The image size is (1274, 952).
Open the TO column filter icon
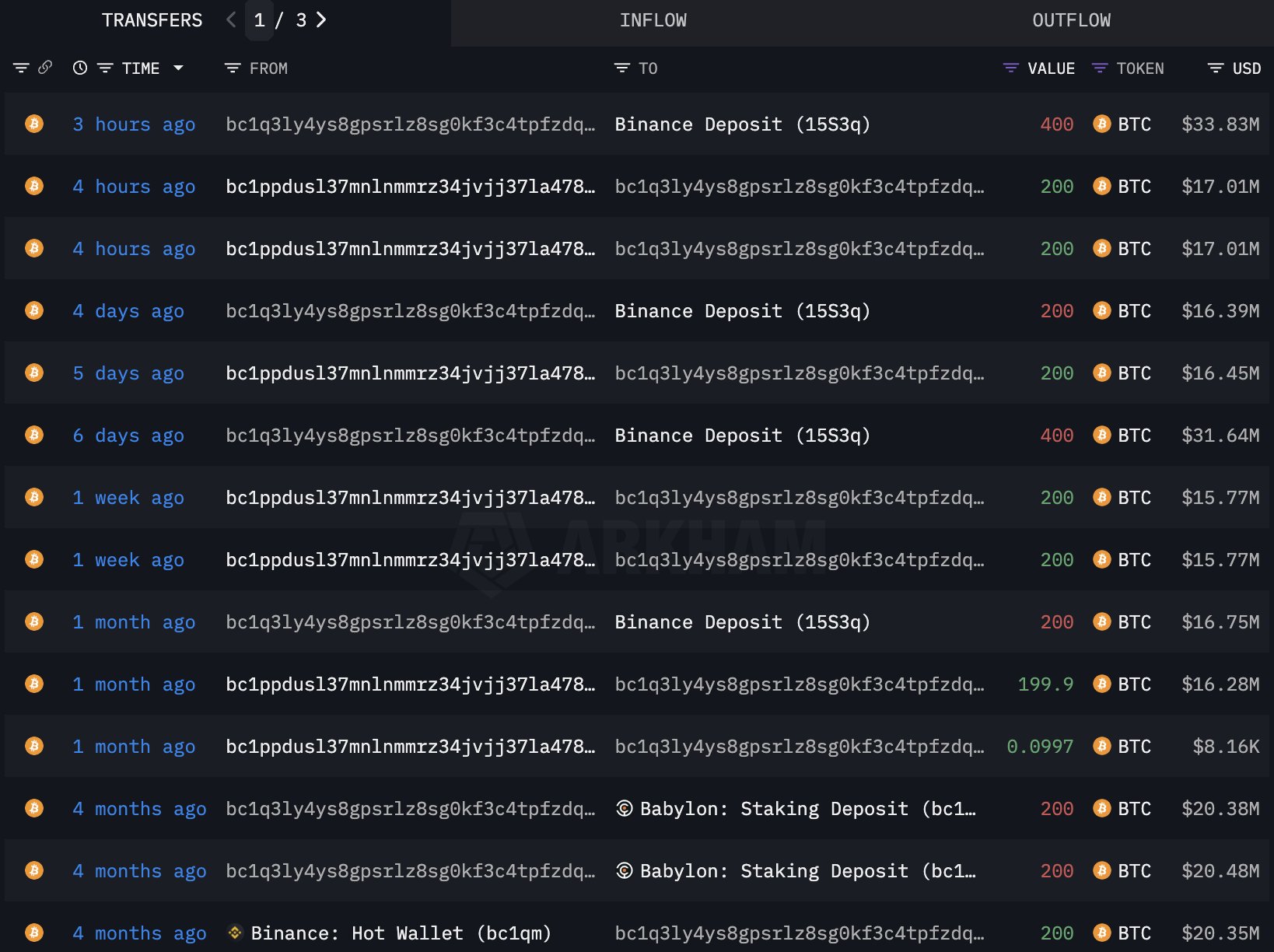click(621, 68)
